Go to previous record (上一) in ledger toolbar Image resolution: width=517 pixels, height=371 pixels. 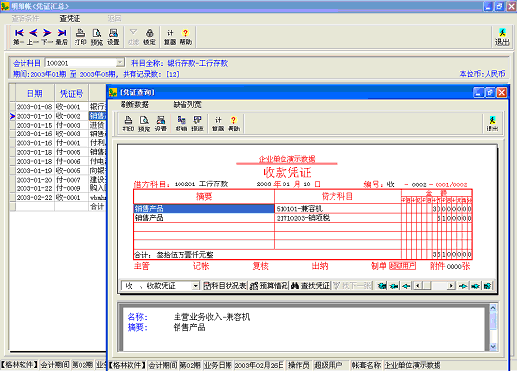click(33, 37)
